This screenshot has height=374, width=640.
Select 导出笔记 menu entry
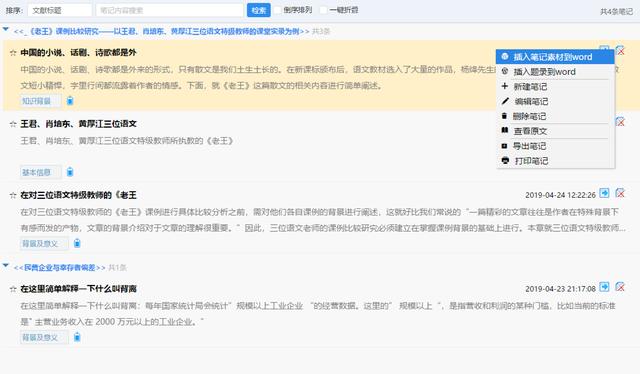pyautogui.click(x=555, y=146)
